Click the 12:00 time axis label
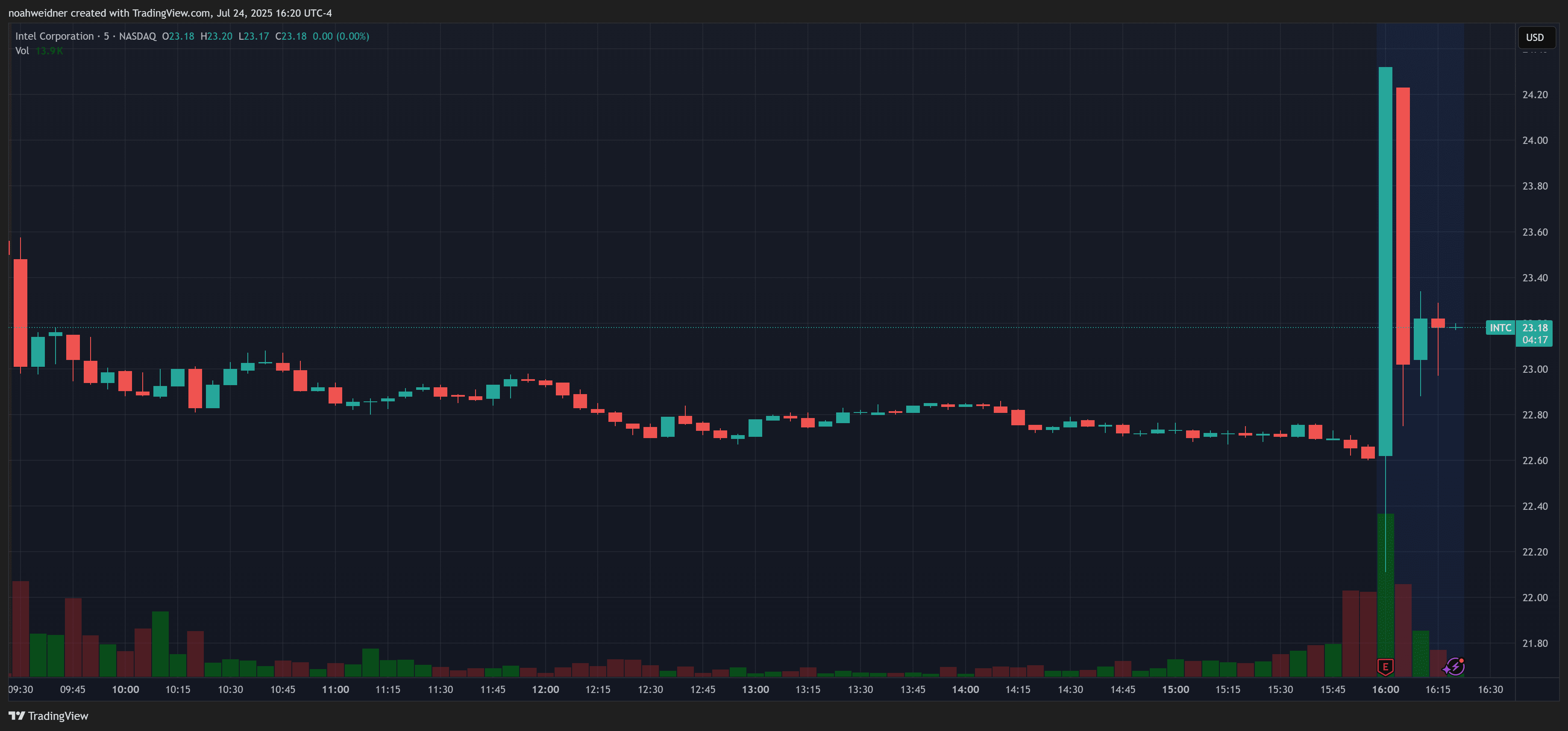The height and width of the screenshot is (731, 1568). 546,689
